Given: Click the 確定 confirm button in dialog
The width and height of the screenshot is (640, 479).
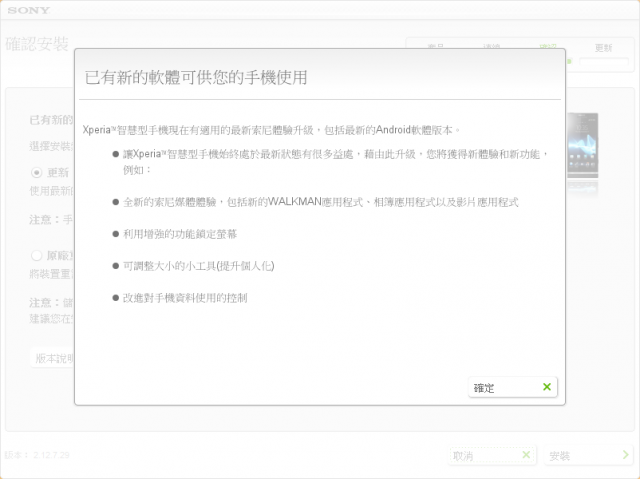Looking at the screenshot, I should tap(512, 387).
